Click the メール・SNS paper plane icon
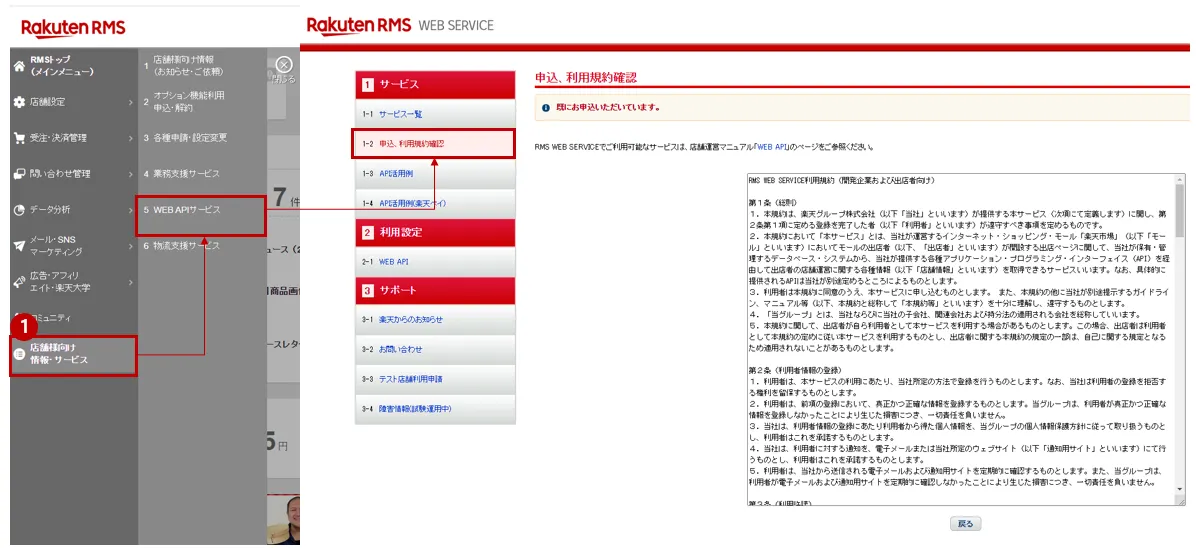This screenshot has width=1196, height=548. (x=19, y=246)
